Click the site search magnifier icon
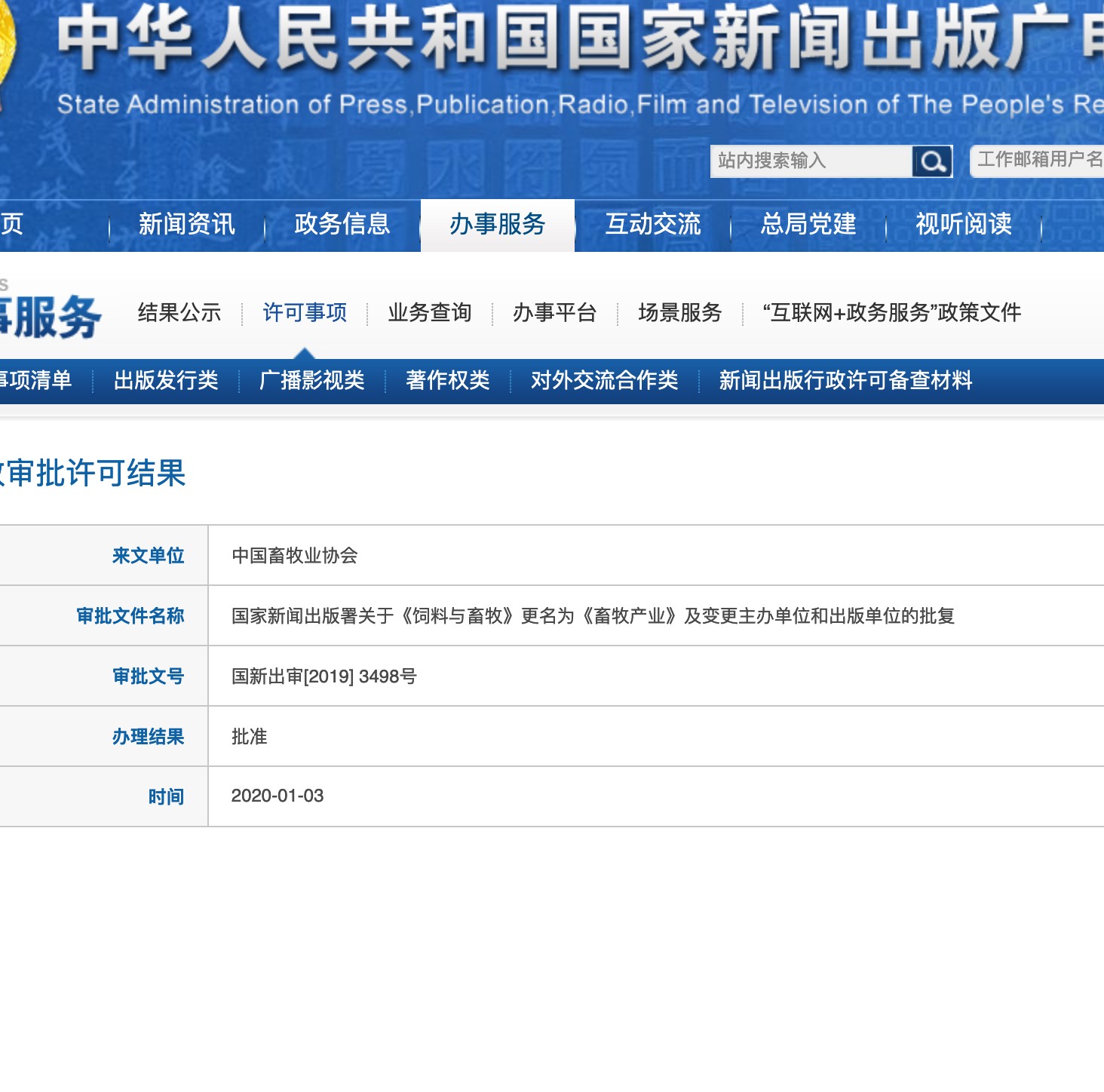 [x=932, y=161]
